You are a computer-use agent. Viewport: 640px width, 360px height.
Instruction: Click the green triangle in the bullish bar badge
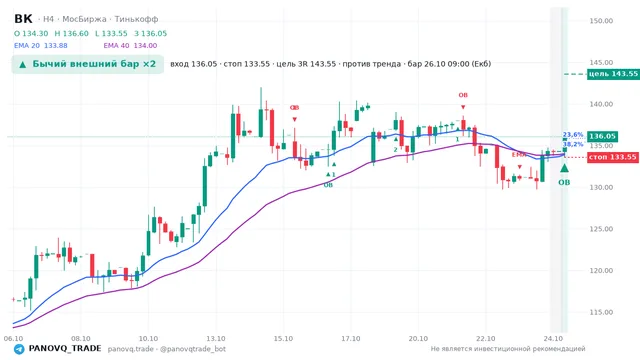coord(23,64)
